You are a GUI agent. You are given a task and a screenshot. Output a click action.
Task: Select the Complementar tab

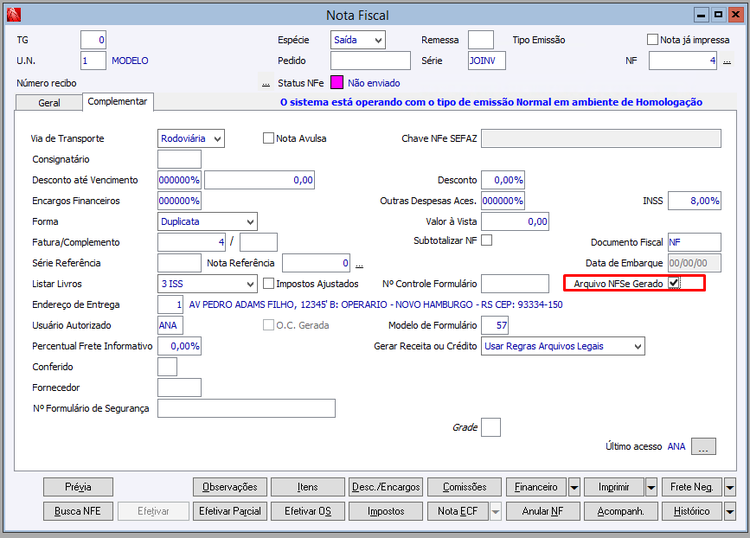pos(117,102)
